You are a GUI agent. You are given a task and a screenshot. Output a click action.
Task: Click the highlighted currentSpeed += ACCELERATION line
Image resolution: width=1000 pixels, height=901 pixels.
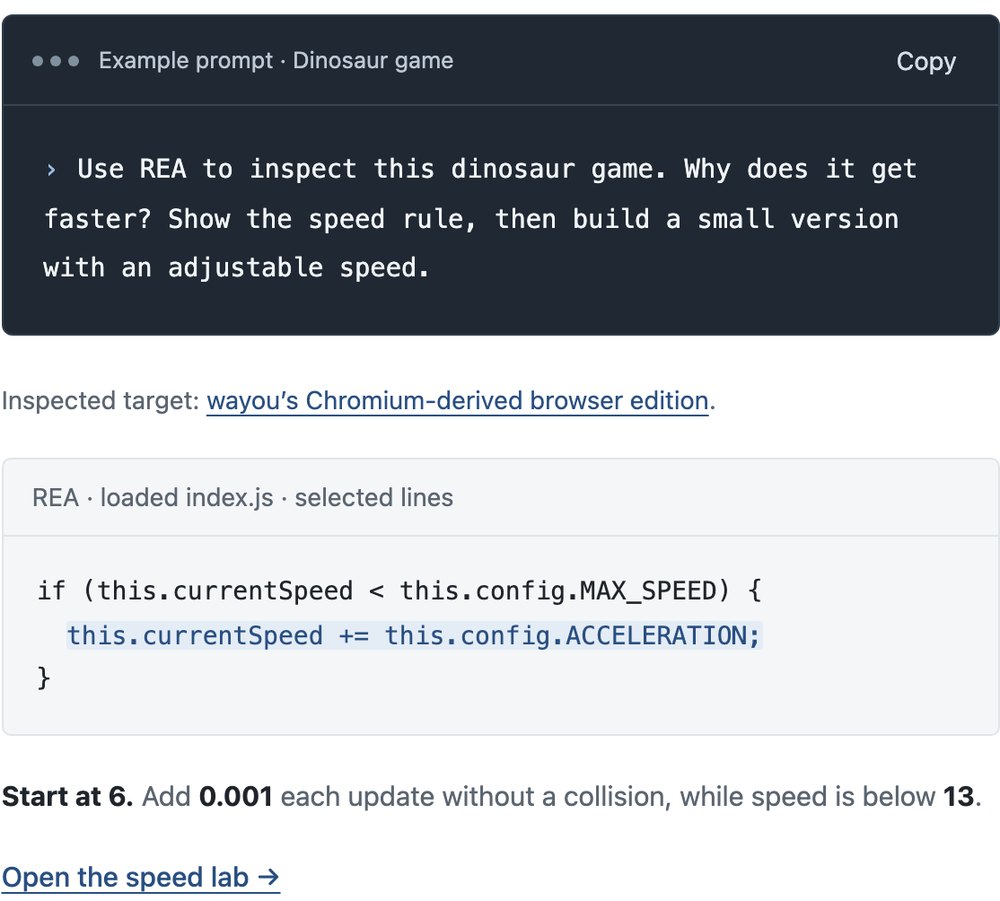point(415,636)
